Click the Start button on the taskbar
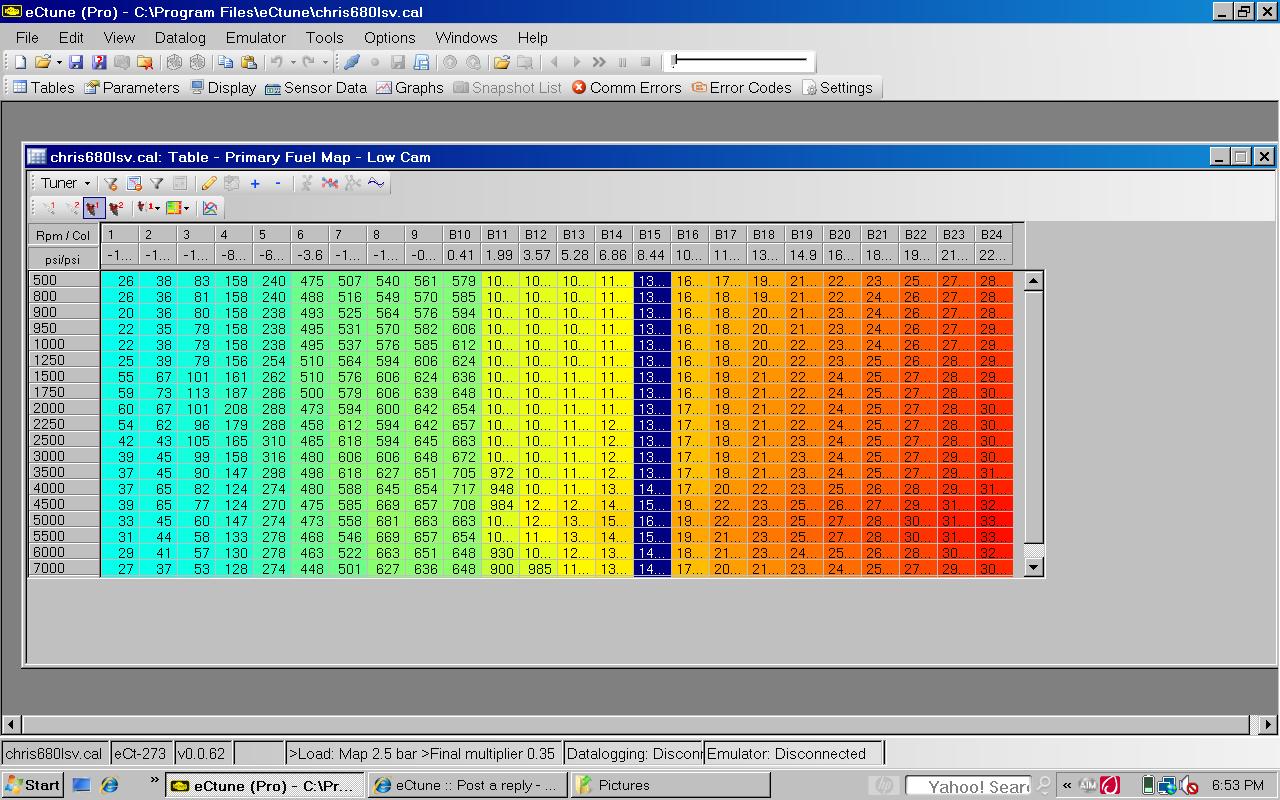The image size is (1280, 800). (x=32, y=785)
